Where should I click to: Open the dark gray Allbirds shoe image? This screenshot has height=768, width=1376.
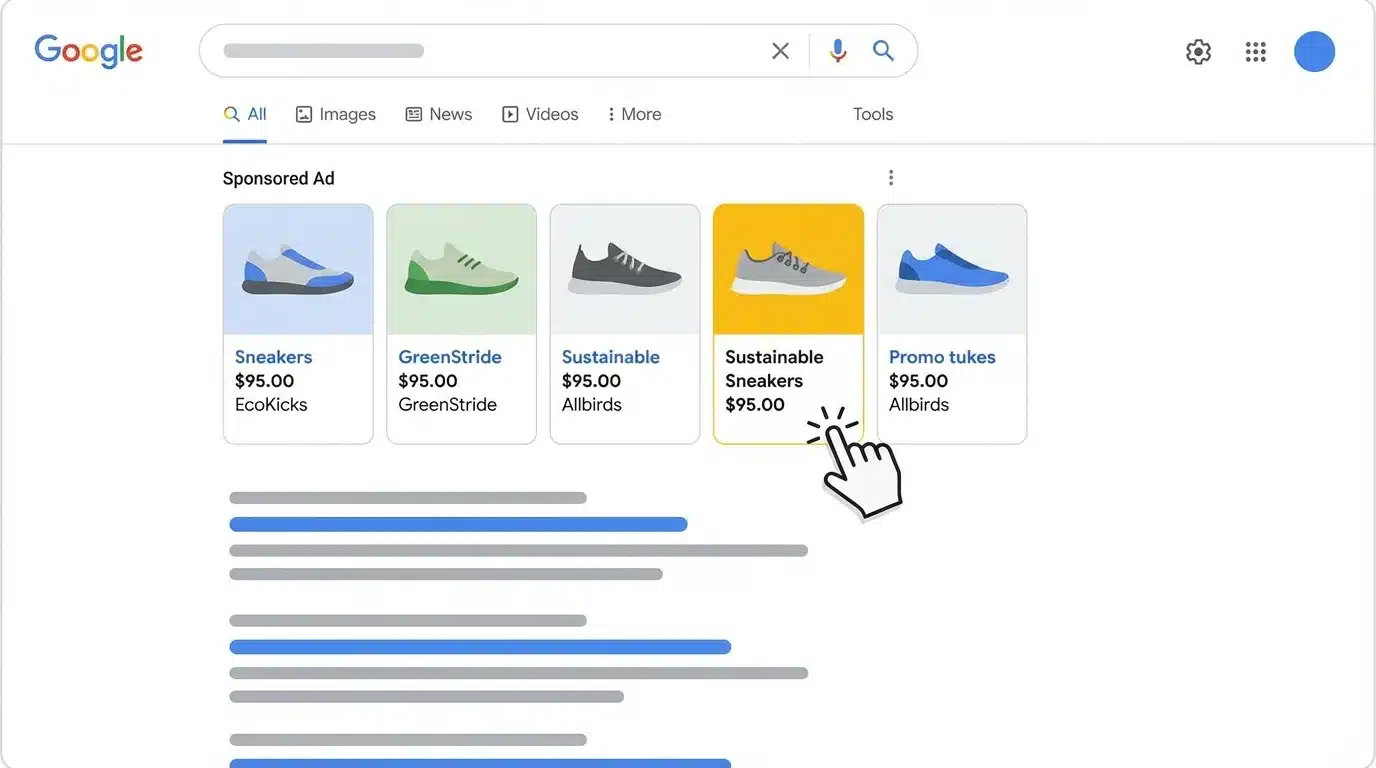[625, 270]
